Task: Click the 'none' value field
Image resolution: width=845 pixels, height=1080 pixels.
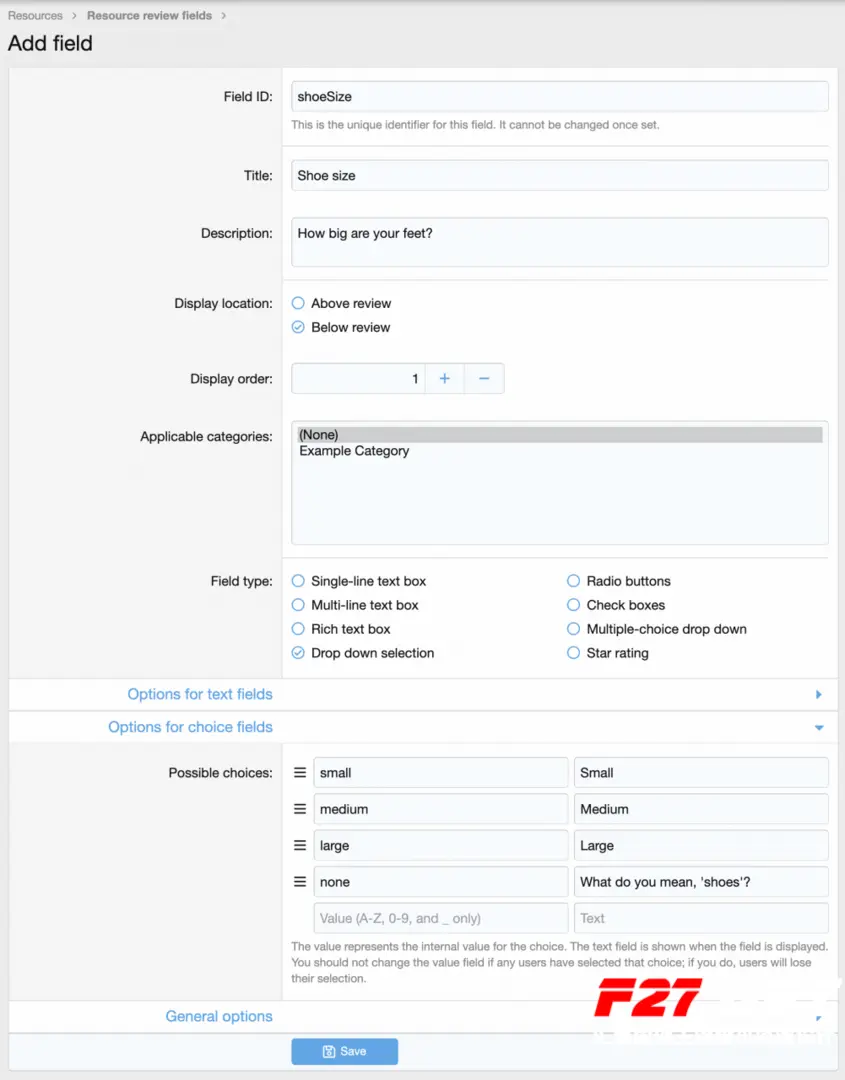Action: tap(441, 882)
